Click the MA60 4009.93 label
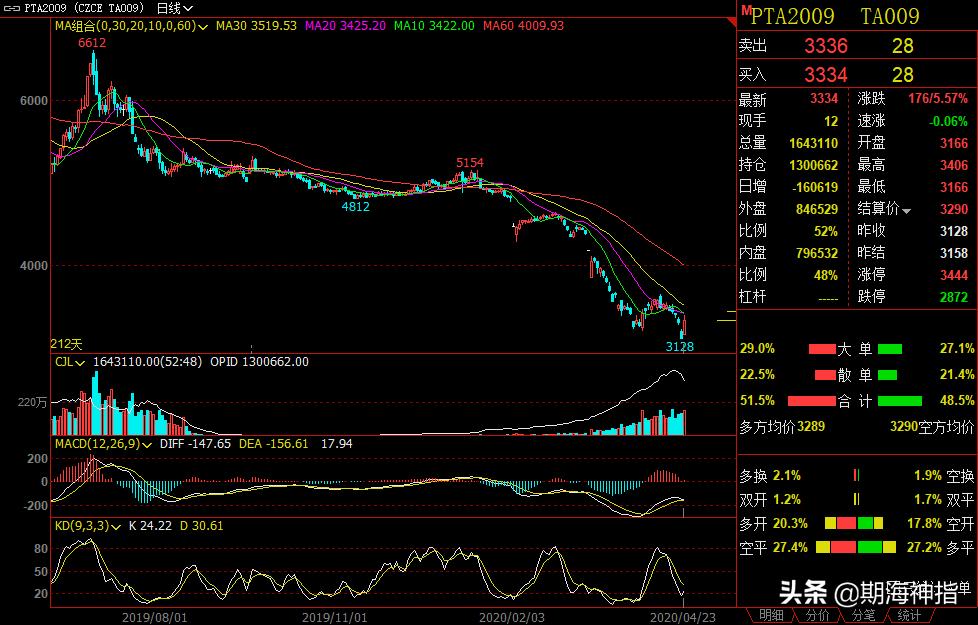Viewport: 978px width, 625px height. [523, 26]
